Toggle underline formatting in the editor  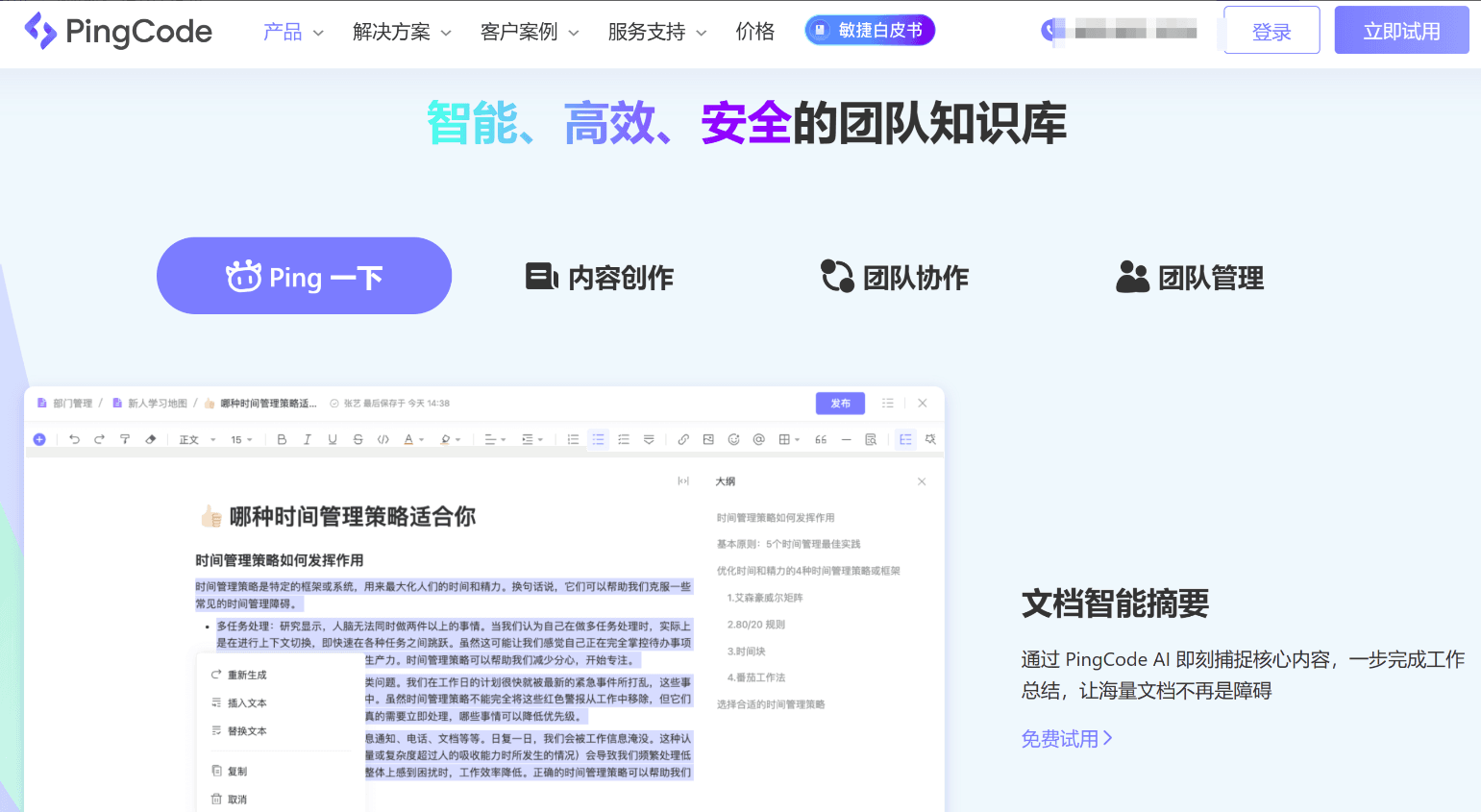pyautogui.click(x=333, y=439)
